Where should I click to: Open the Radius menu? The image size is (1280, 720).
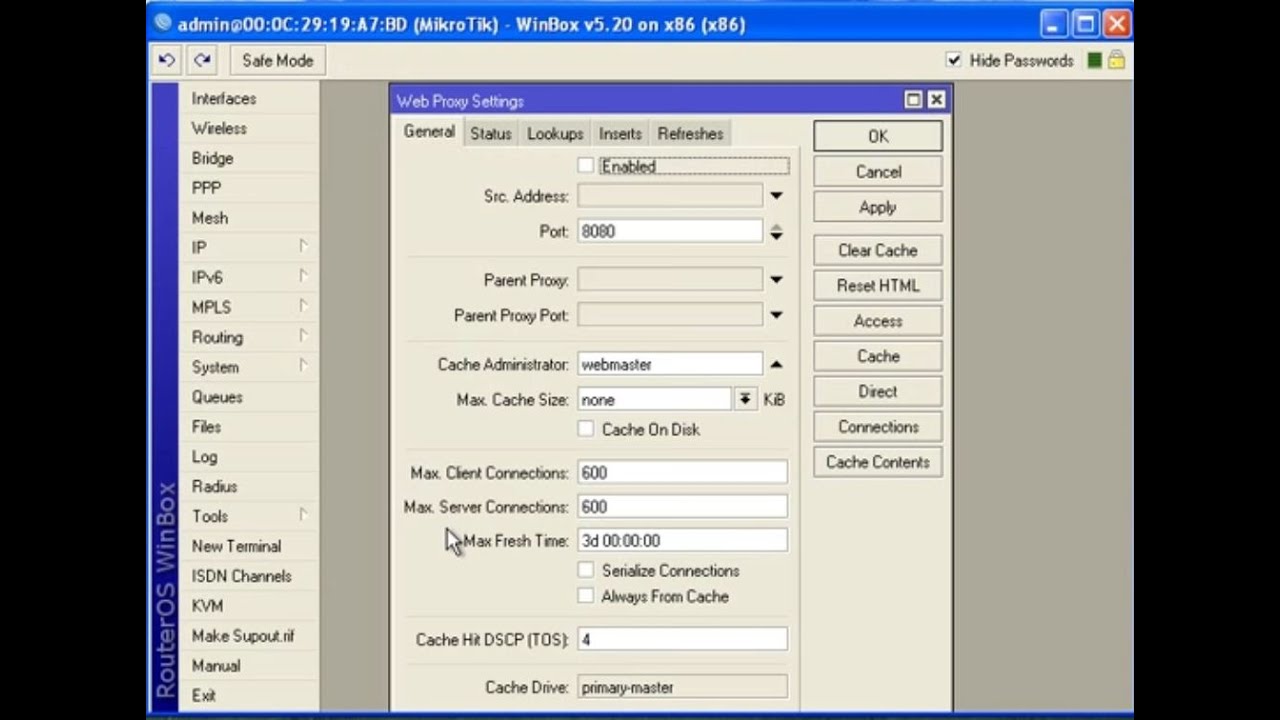214,487
